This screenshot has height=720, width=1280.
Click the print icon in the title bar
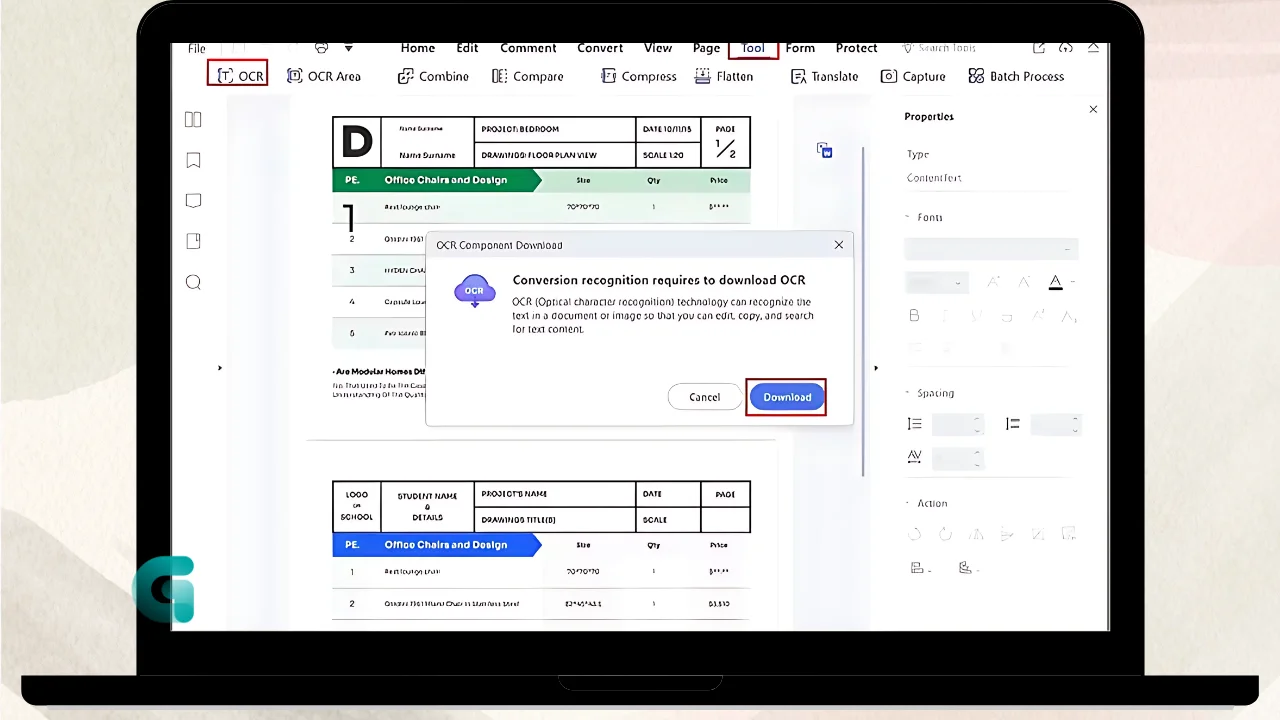(x=321, y=47)
